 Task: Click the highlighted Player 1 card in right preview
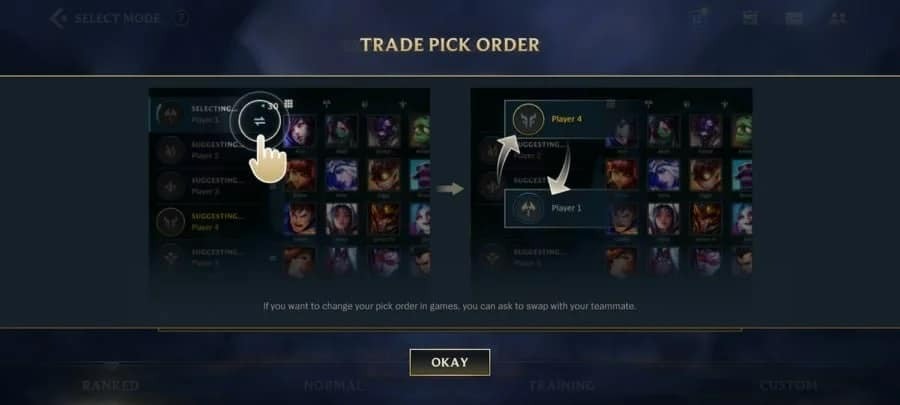coord(556,209)
